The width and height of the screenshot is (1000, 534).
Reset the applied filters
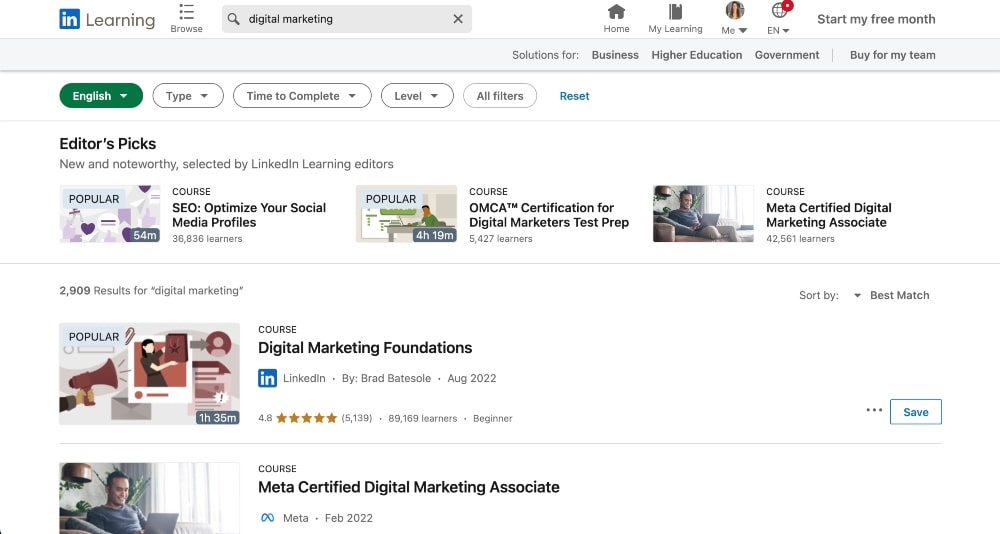point(574,96)
